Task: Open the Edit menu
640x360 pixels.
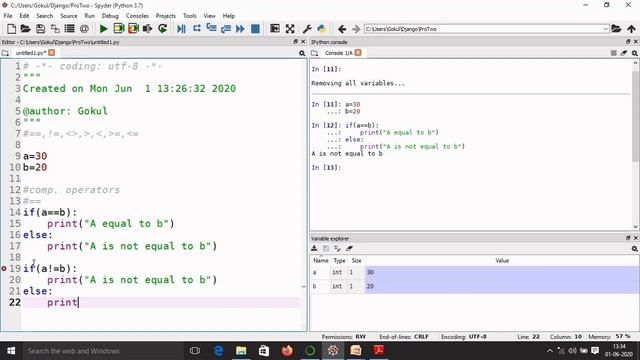Action: [x=24, y=16]
